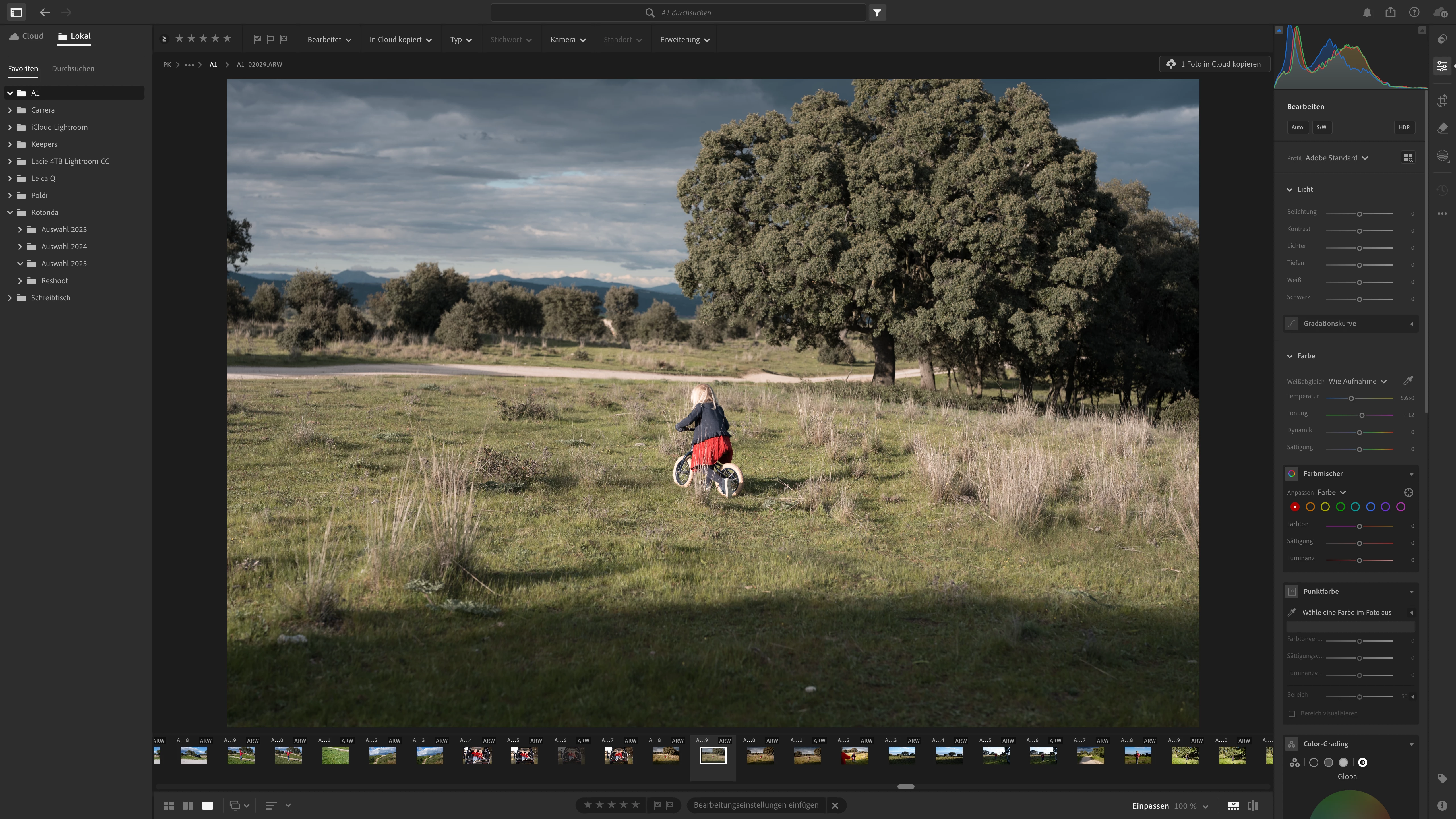This screenshot has width=1456, height=819.
Task: Click the filter funnel icon
Action: [x=877, y=13]
